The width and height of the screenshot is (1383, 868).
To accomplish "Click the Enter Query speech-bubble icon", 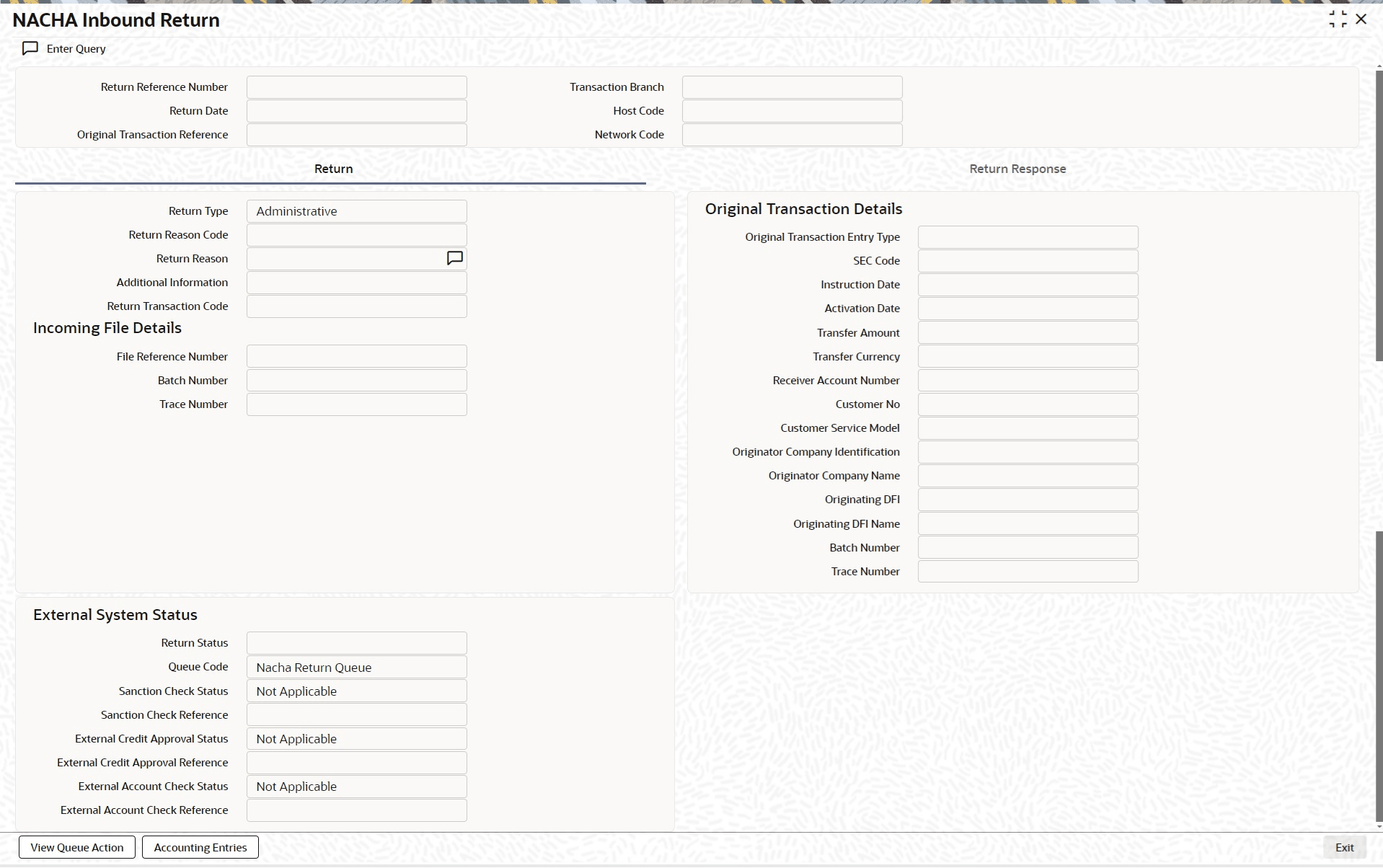I will click(x=30, y=48).
